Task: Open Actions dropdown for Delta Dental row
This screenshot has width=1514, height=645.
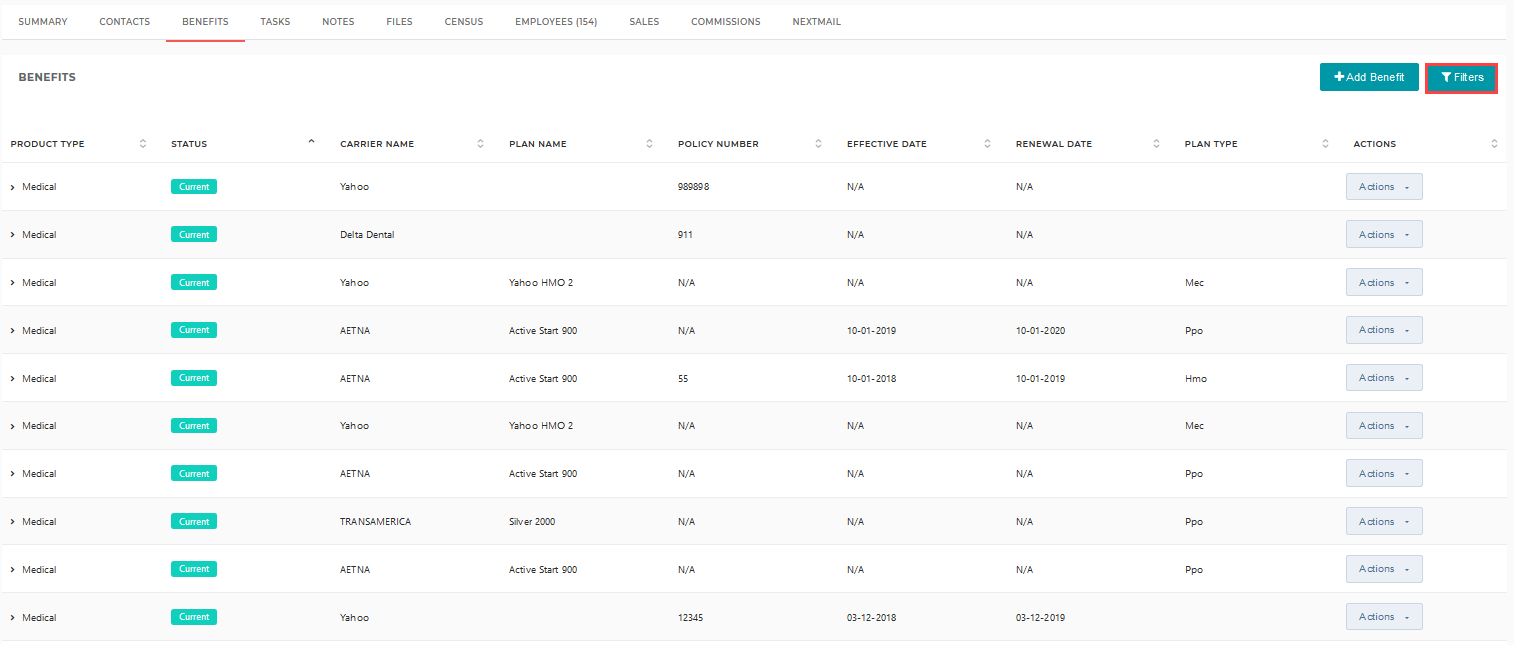Action: [x=1384, y=235]
